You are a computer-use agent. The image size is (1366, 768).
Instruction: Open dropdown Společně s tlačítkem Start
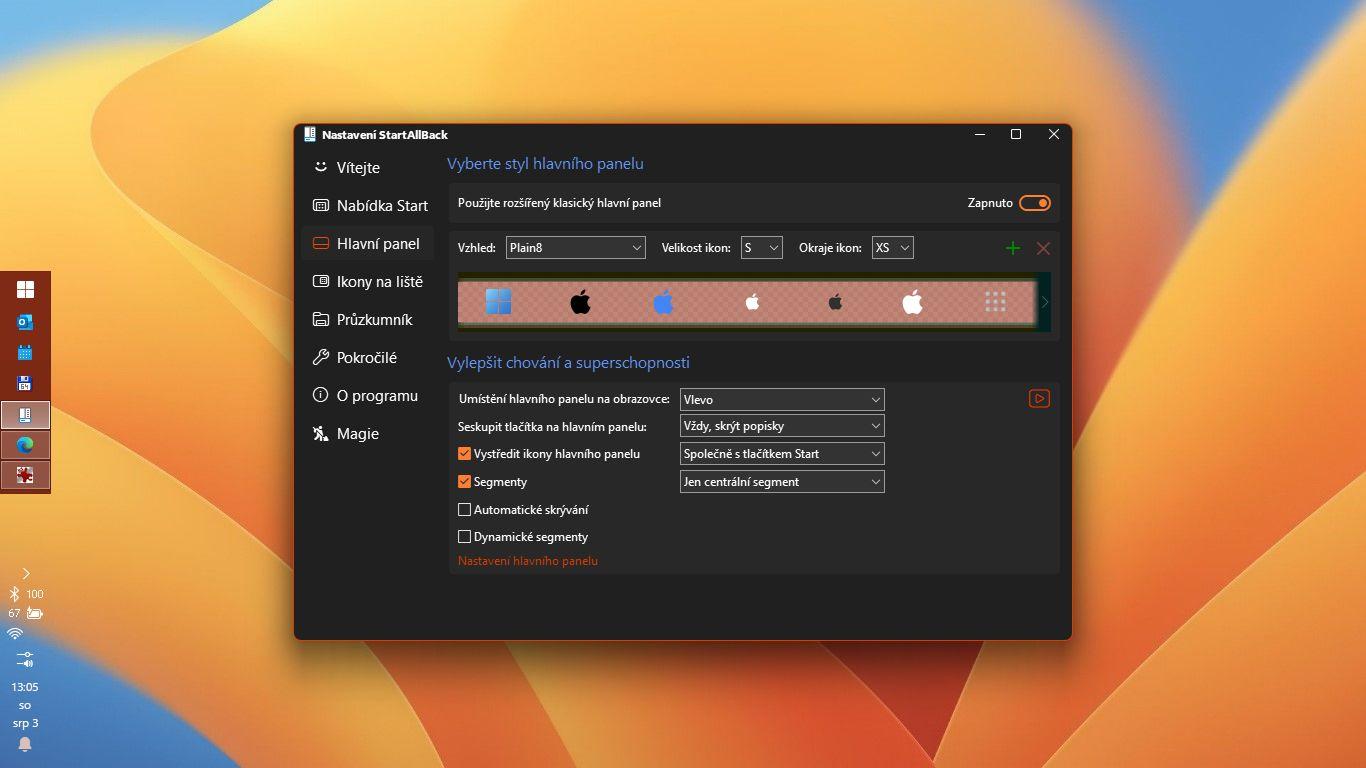coord(782,454)
